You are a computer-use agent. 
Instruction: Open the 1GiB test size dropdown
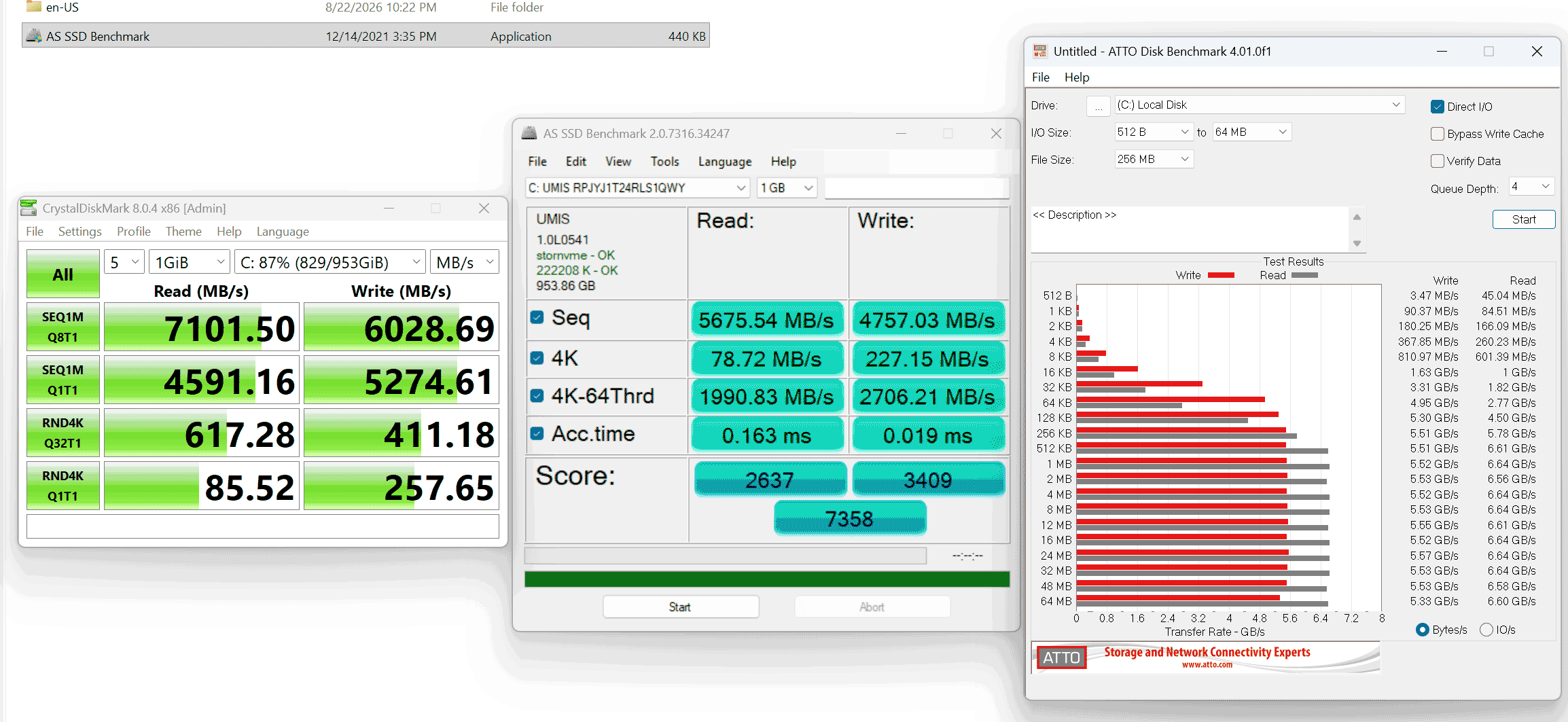click(x=190, y=262)
